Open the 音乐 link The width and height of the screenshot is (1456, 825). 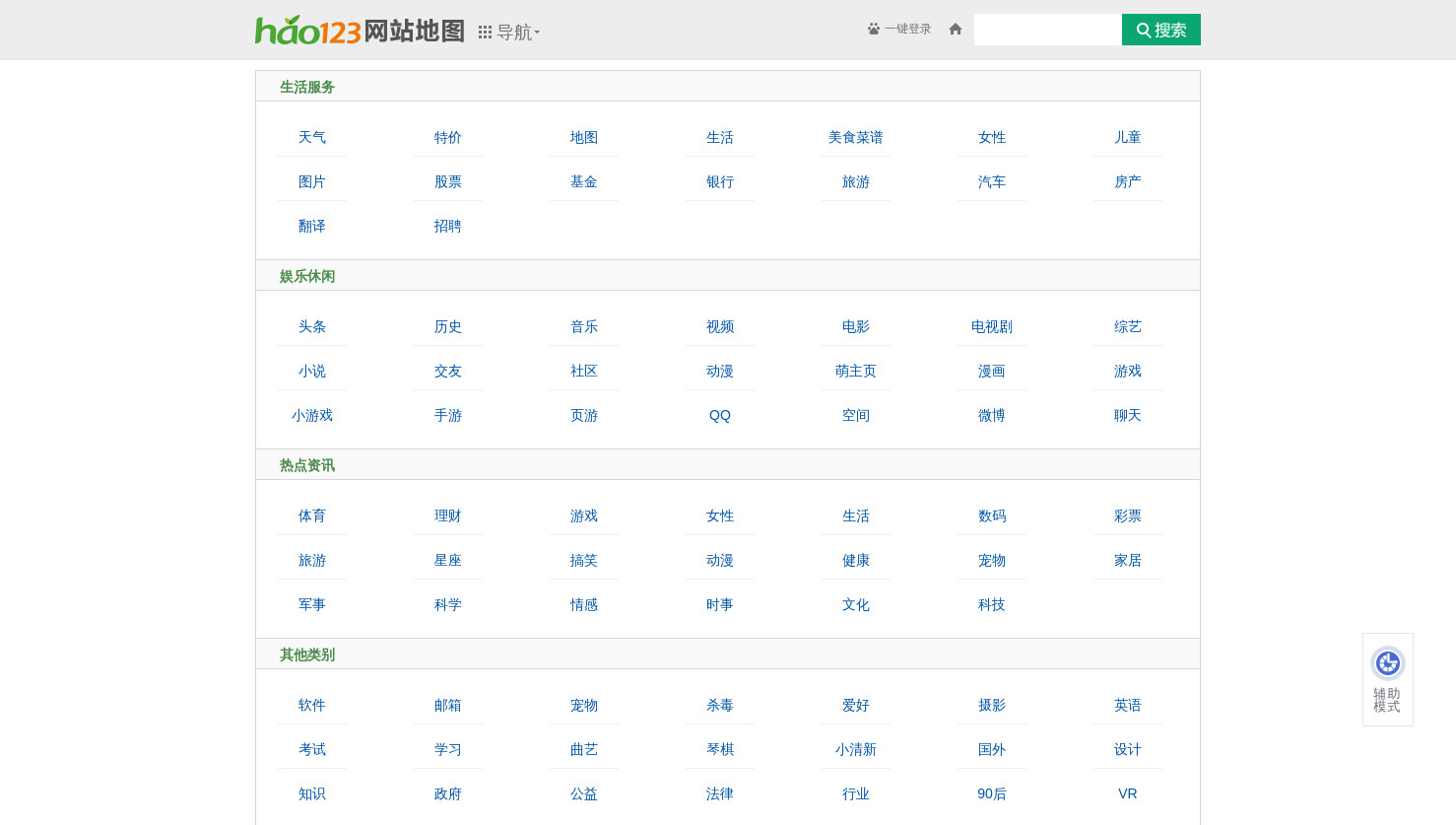point(584,326)
